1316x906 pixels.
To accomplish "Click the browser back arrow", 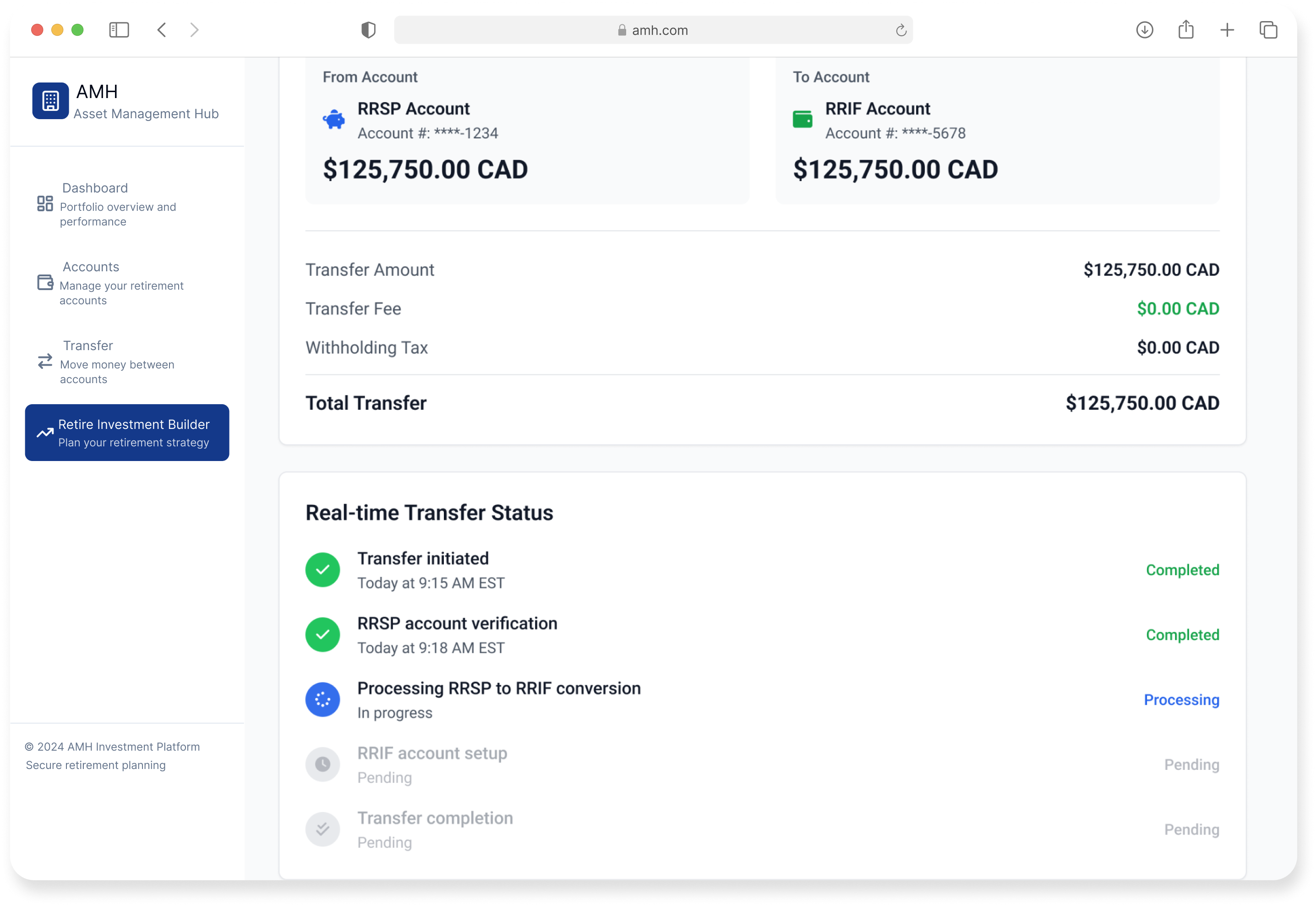I will pyautogui.click(x=162, y=30).
